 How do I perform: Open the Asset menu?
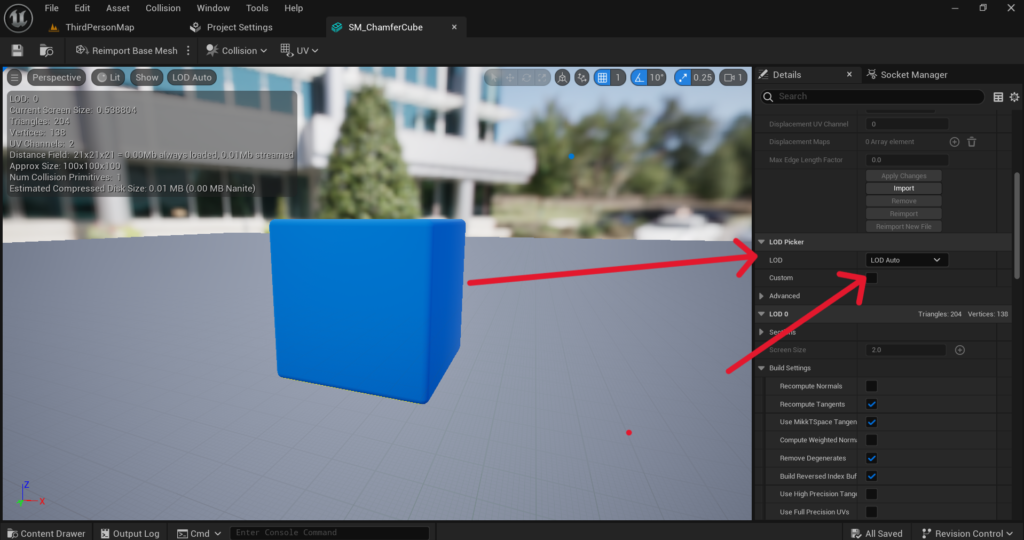[118, 8]
